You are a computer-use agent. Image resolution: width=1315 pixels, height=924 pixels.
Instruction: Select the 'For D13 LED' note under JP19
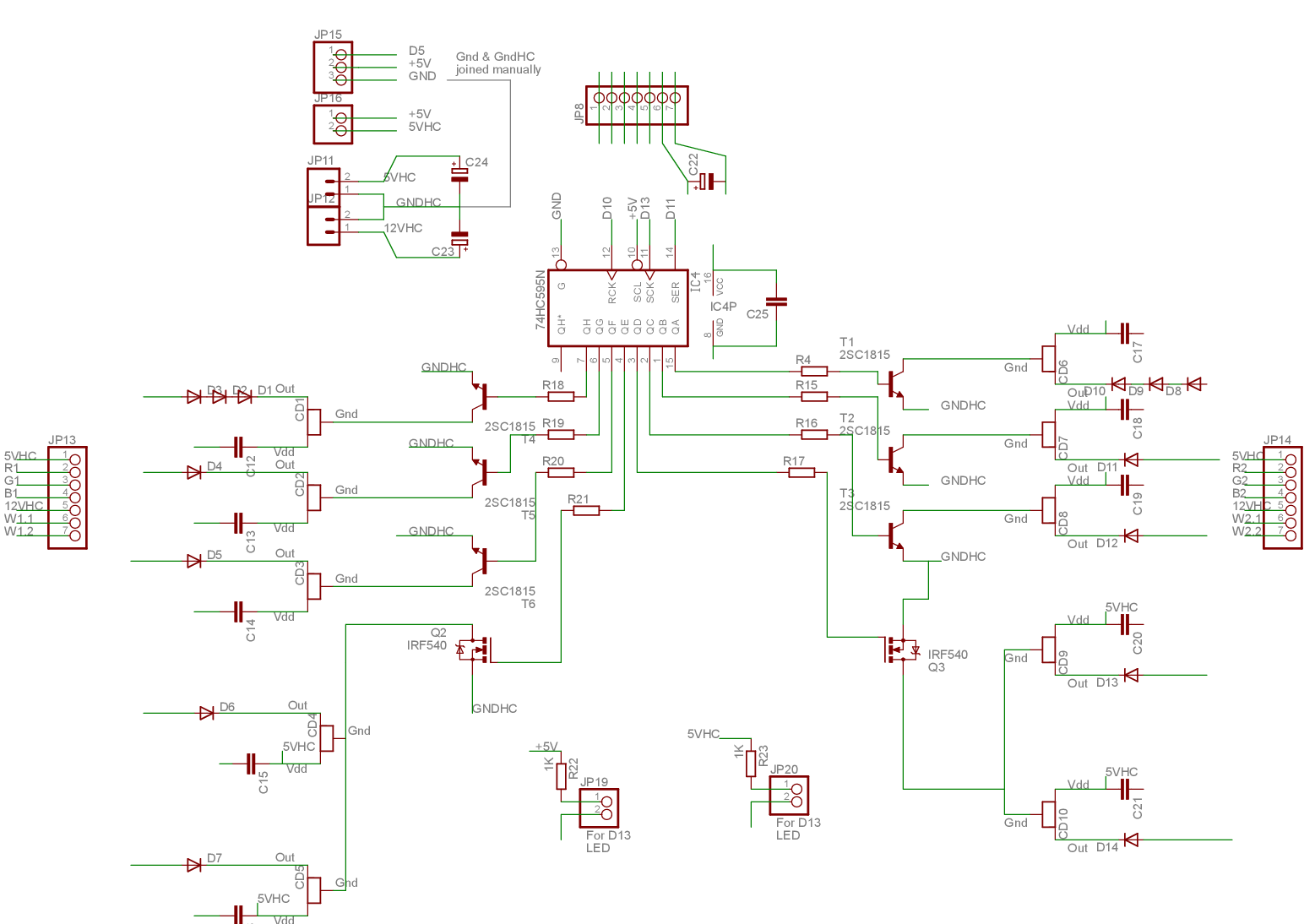pos(608,841)
